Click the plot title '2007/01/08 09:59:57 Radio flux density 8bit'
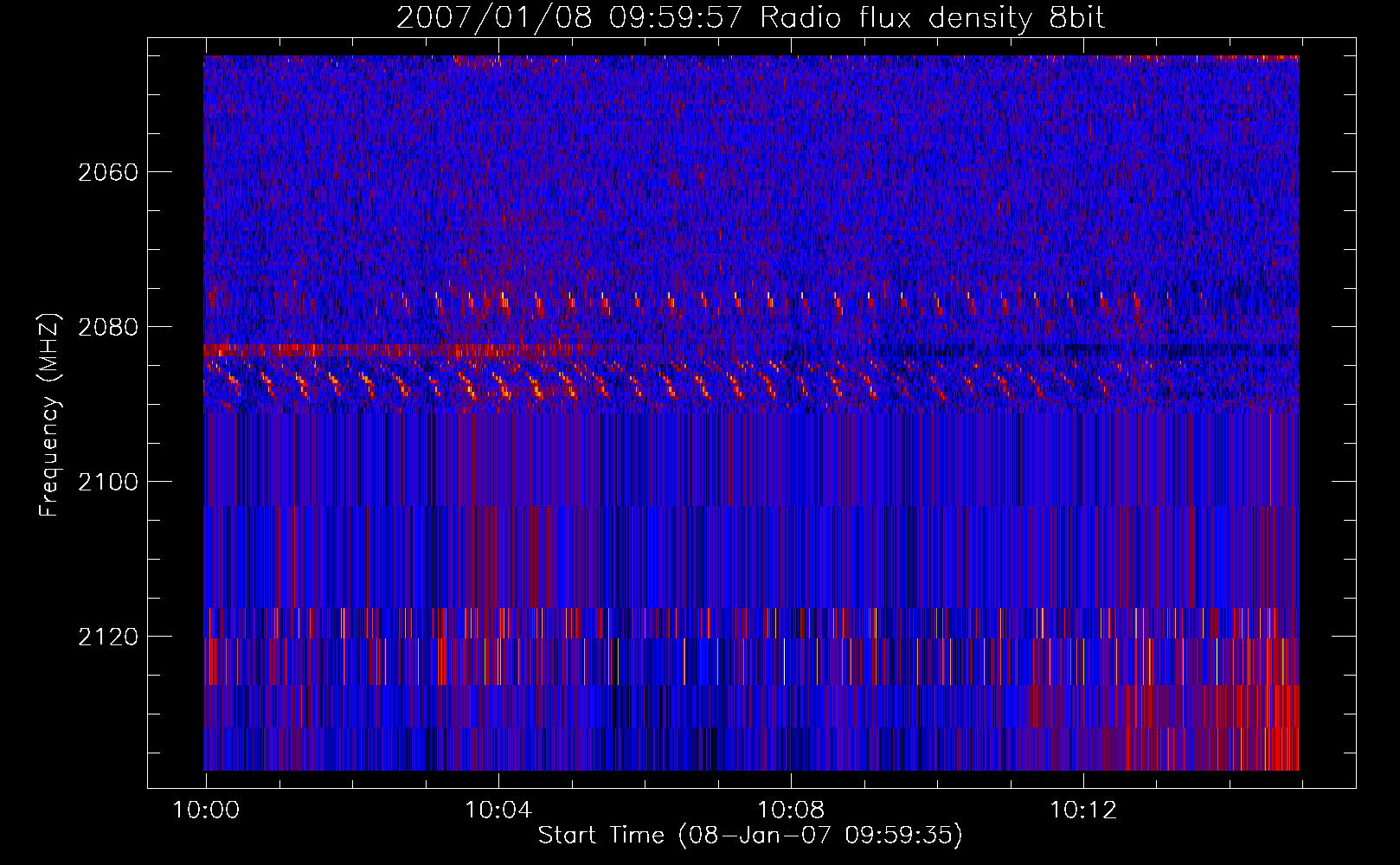 751,18
